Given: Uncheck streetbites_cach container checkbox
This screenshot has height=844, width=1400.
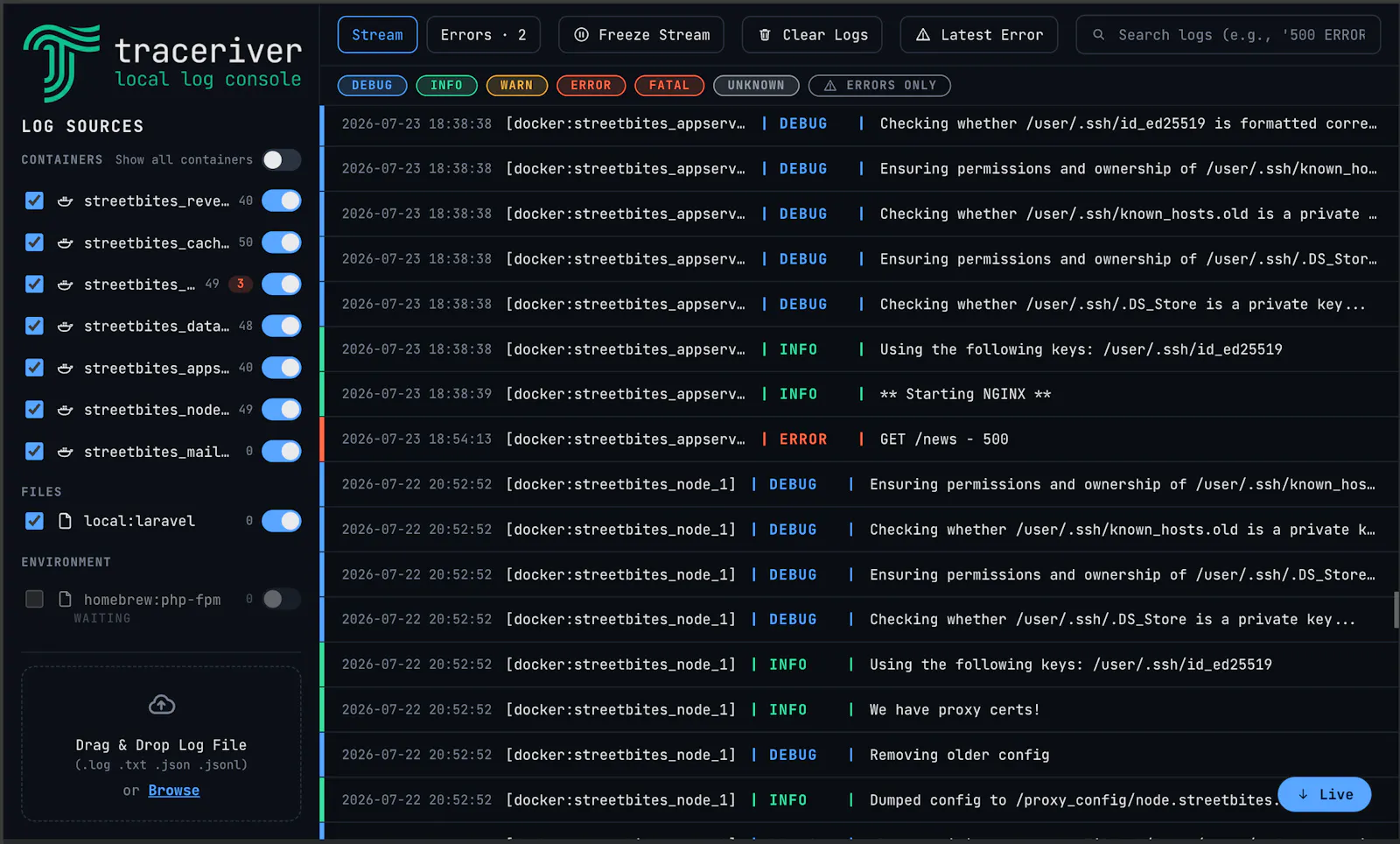Looking at the screenshot, I should tap(34, 243).
